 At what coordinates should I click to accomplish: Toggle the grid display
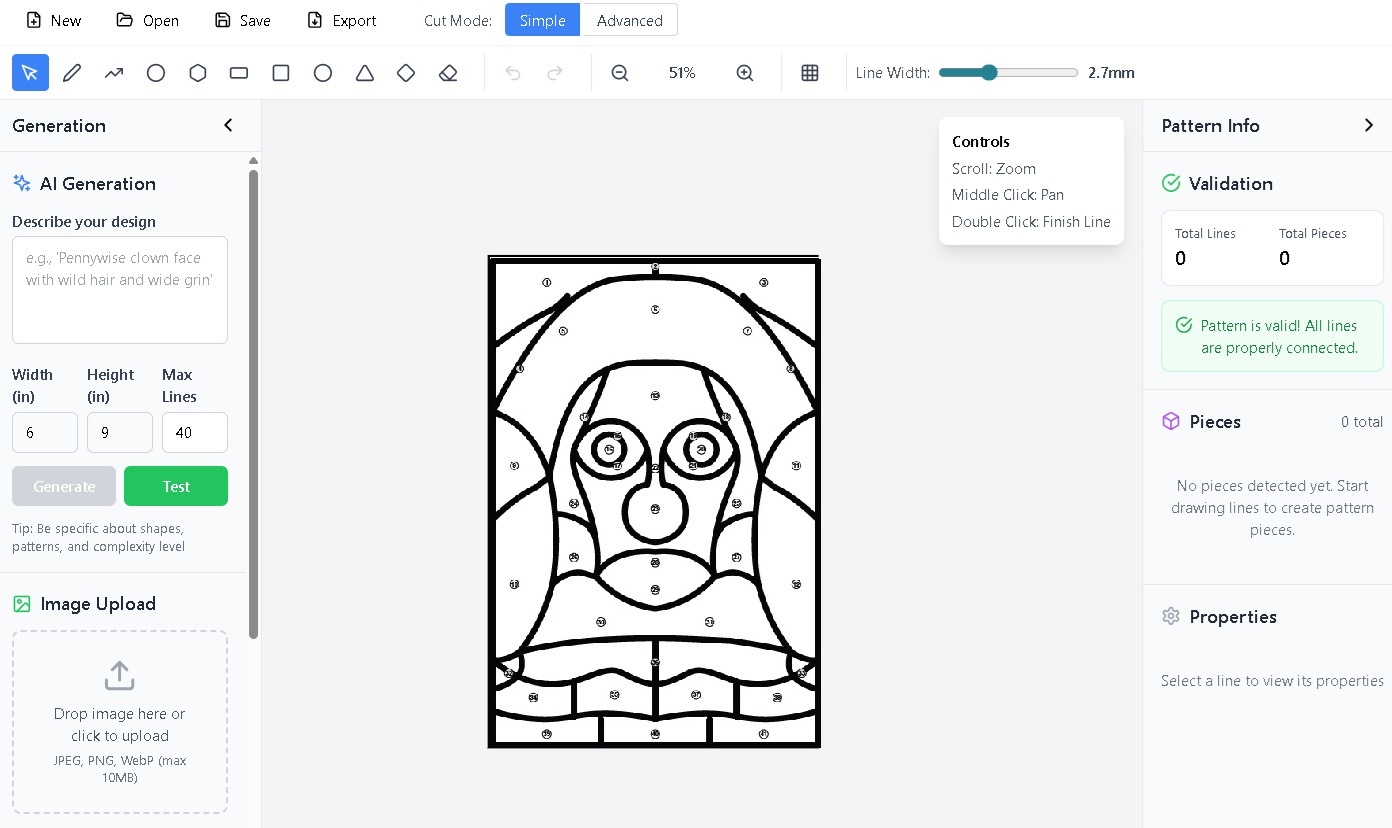point(810,73)
